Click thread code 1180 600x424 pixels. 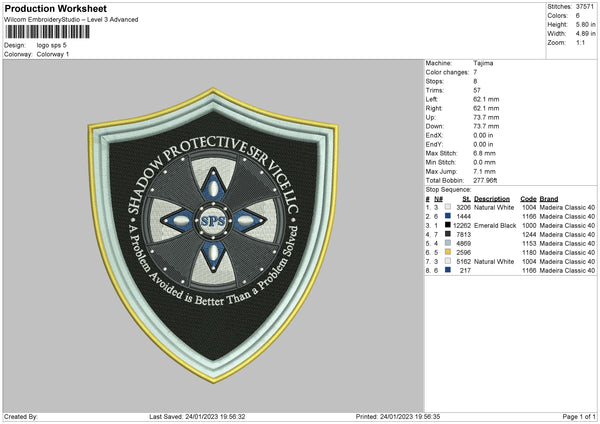529,253
